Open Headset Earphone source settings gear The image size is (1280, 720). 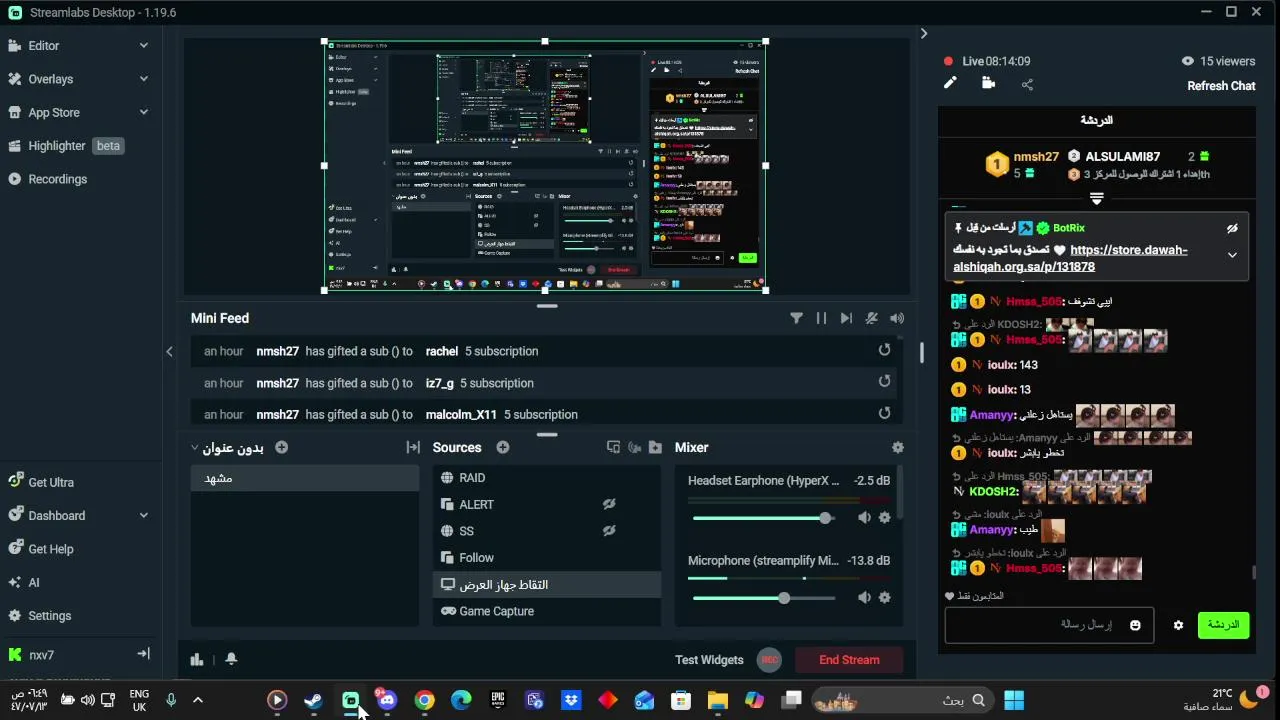click(x=884, y=518)
